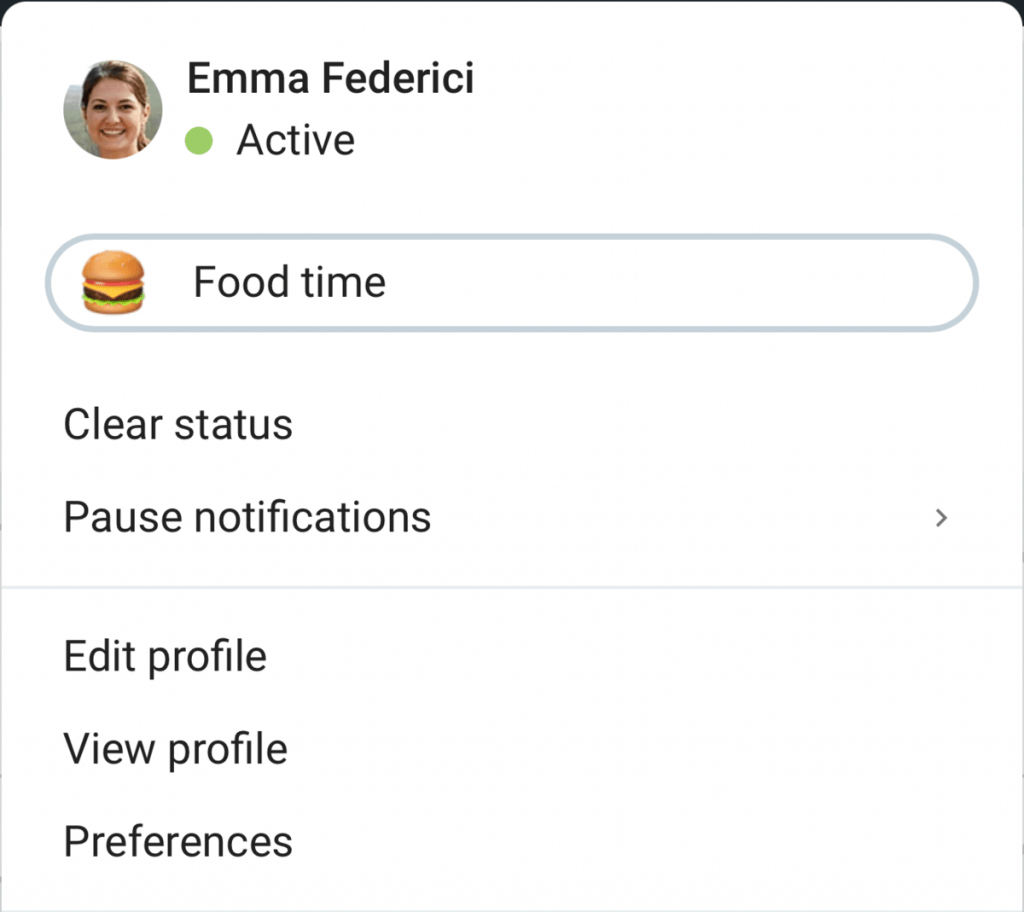Show notification pause options arrow

pyautogui.click(x=940, y=518)
